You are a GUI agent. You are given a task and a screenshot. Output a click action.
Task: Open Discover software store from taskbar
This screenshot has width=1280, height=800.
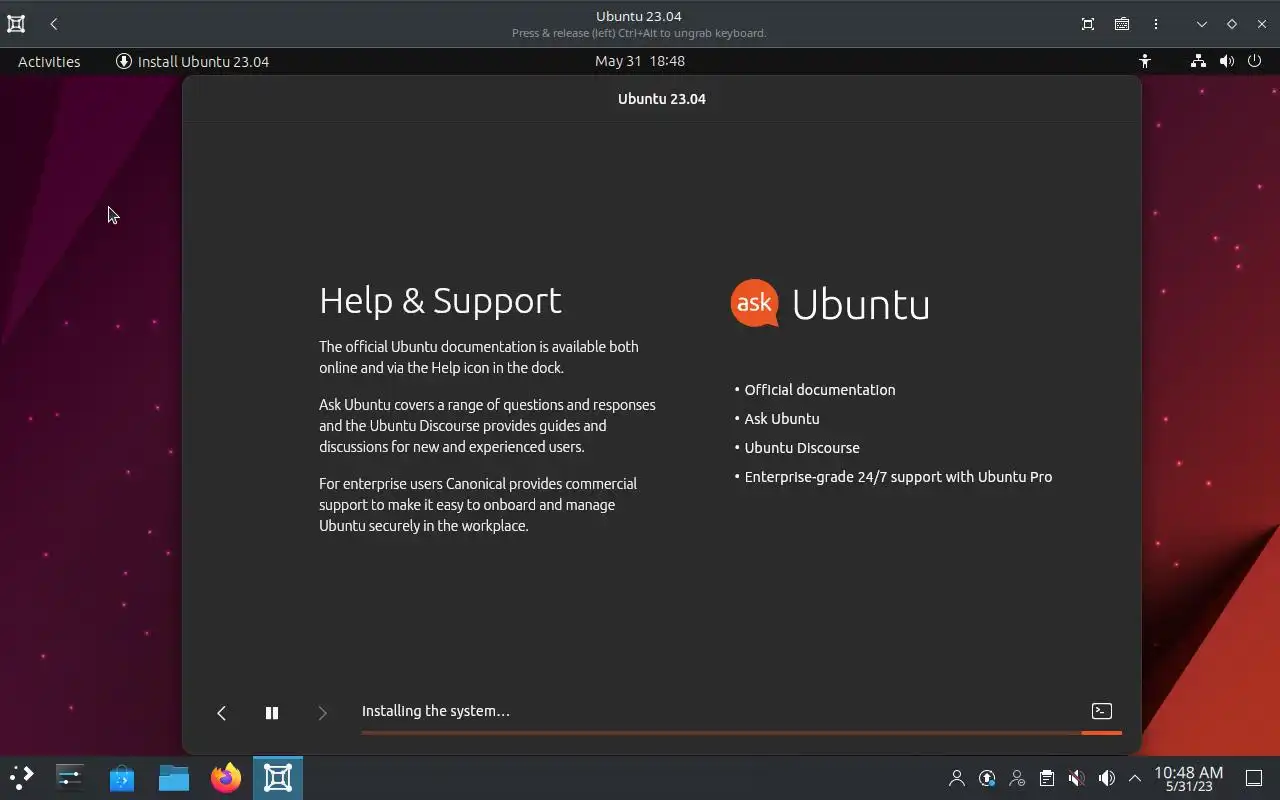[122, 777]
